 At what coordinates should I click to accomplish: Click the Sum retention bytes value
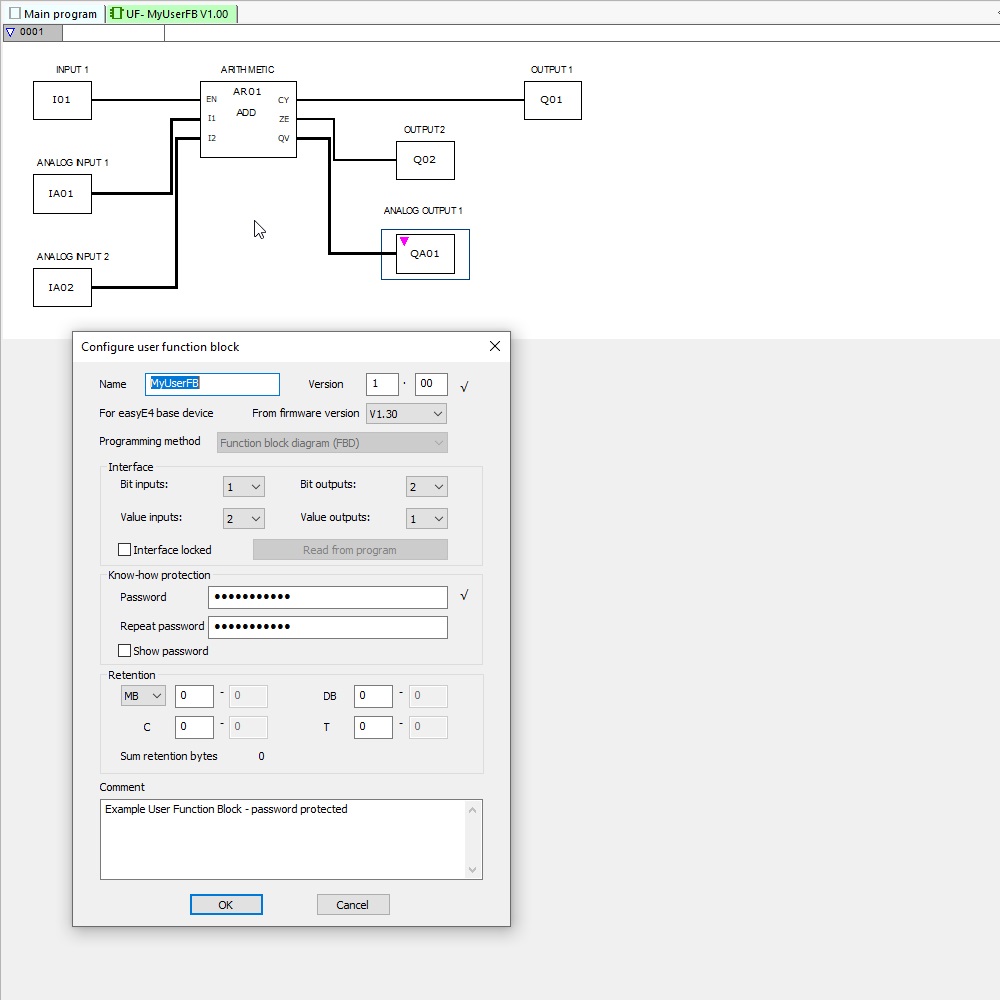261,756
